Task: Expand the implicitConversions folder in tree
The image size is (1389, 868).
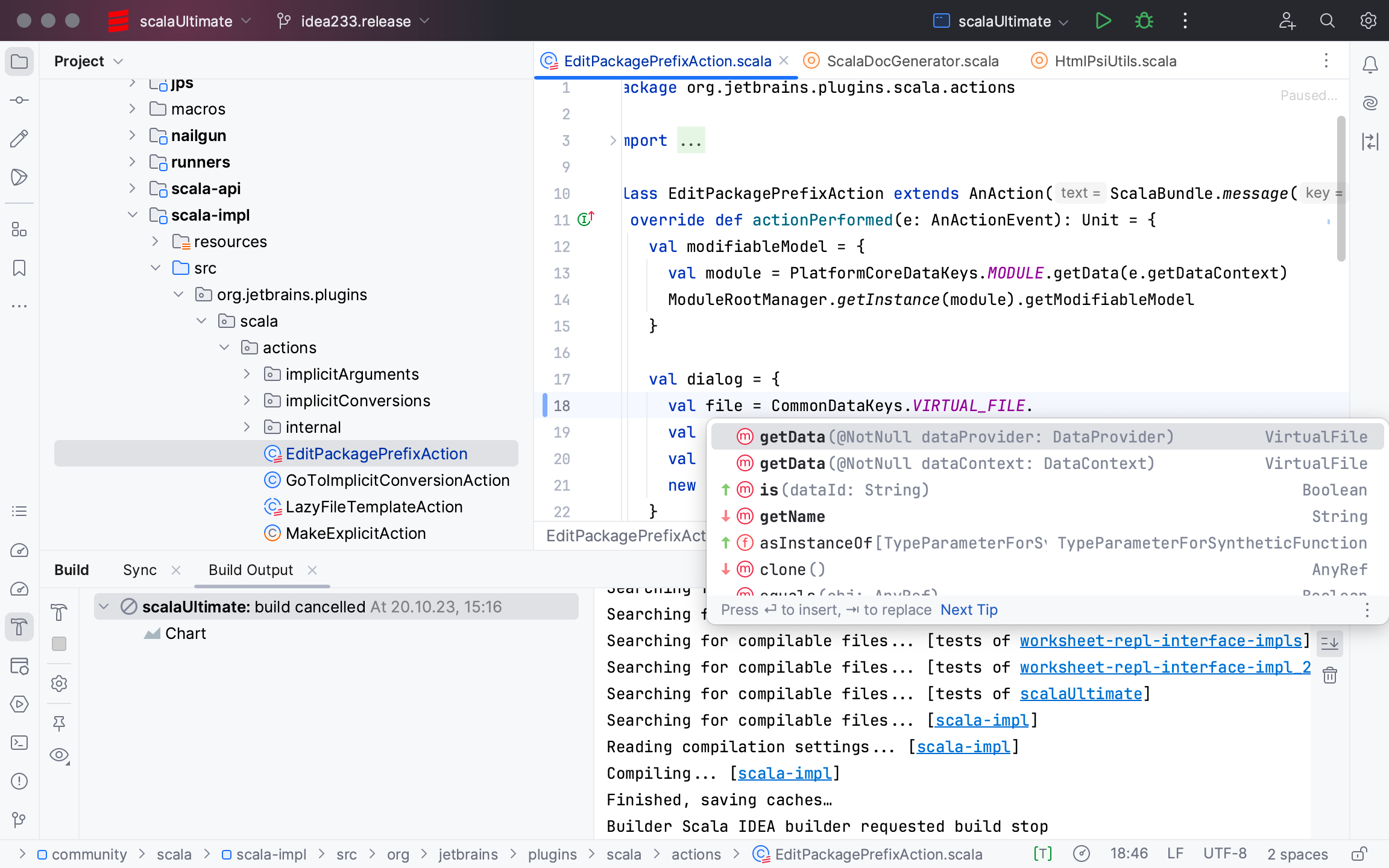Action: pos(246,400)
